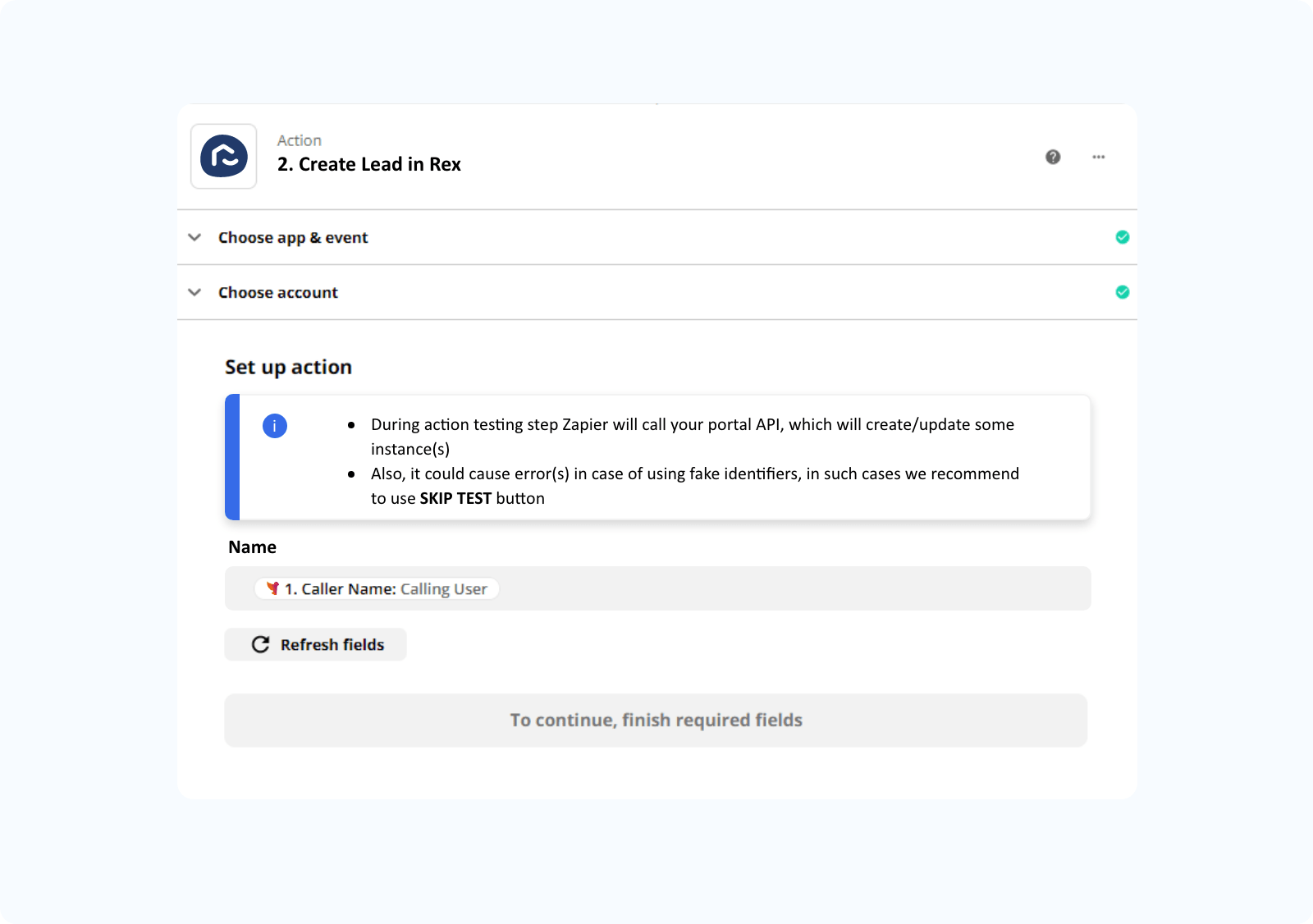Image resolution: width=1313 pixels, height=924 pixels.
Task: Click the green checkmark on Choose app & event
Action: point(1123,237)
